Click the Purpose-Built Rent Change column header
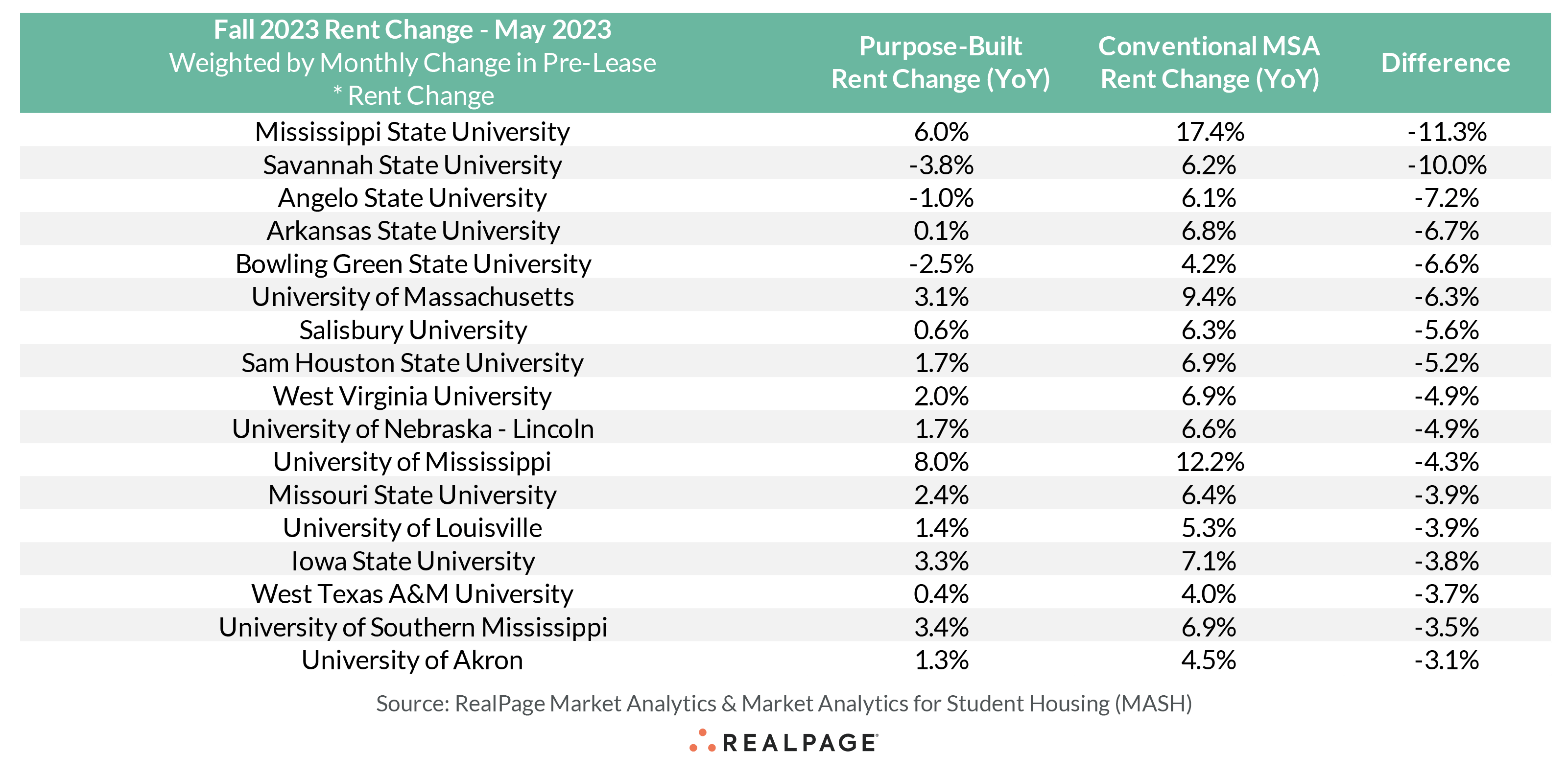The height and width of the screenshot is (778, 1568). coord(940,63)
